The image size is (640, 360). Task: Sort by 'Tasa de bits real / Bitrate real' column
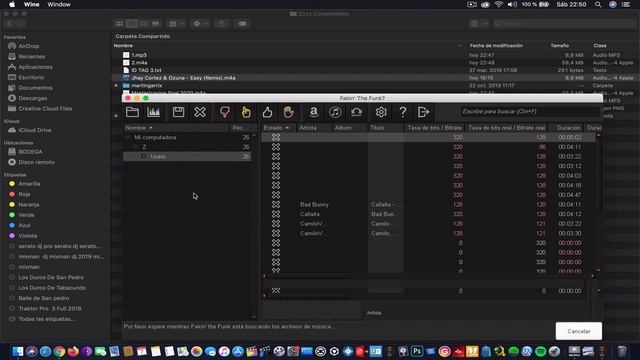coord(507,128)
